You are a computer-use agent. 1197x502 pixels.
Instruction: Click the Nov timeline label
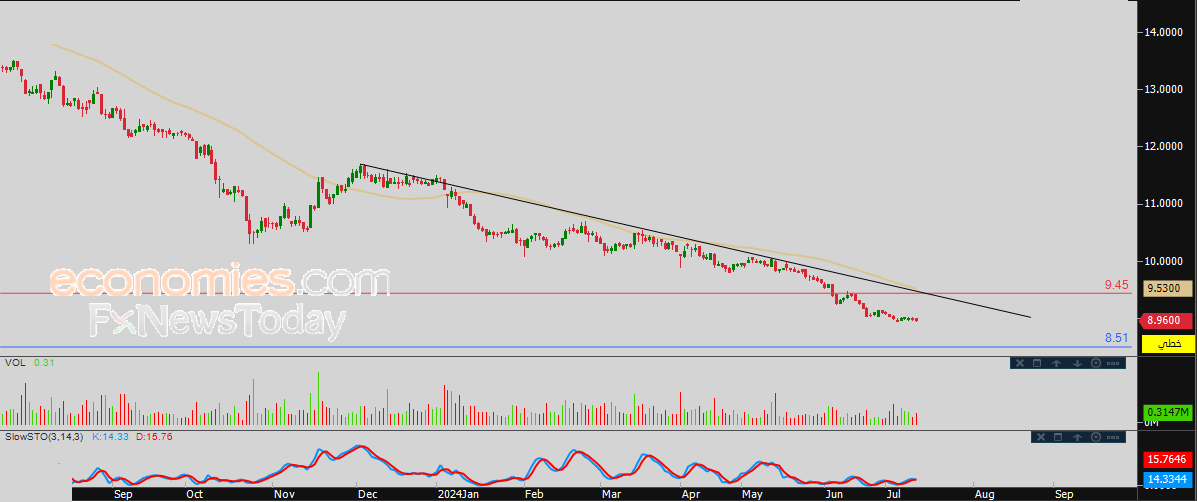285,494
